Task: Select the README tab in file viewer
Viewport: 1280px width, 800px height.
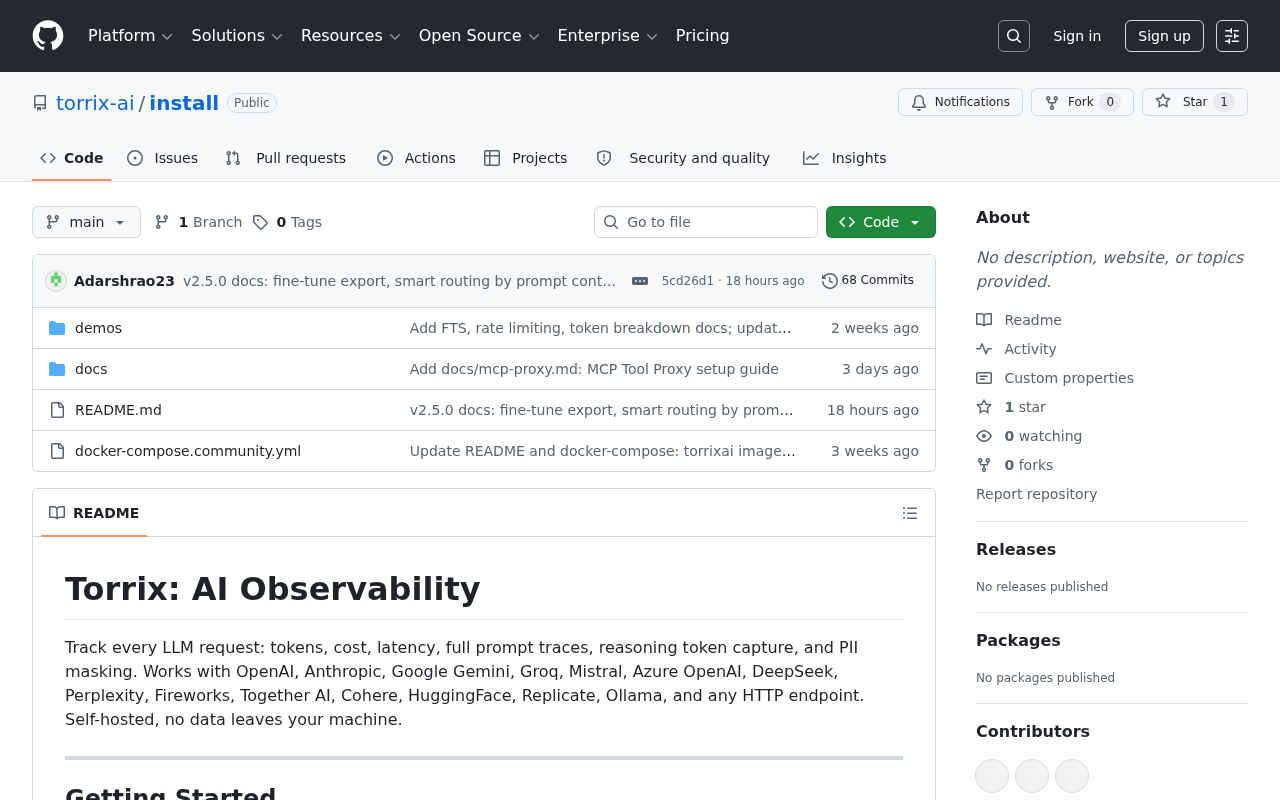Action: 94,513
